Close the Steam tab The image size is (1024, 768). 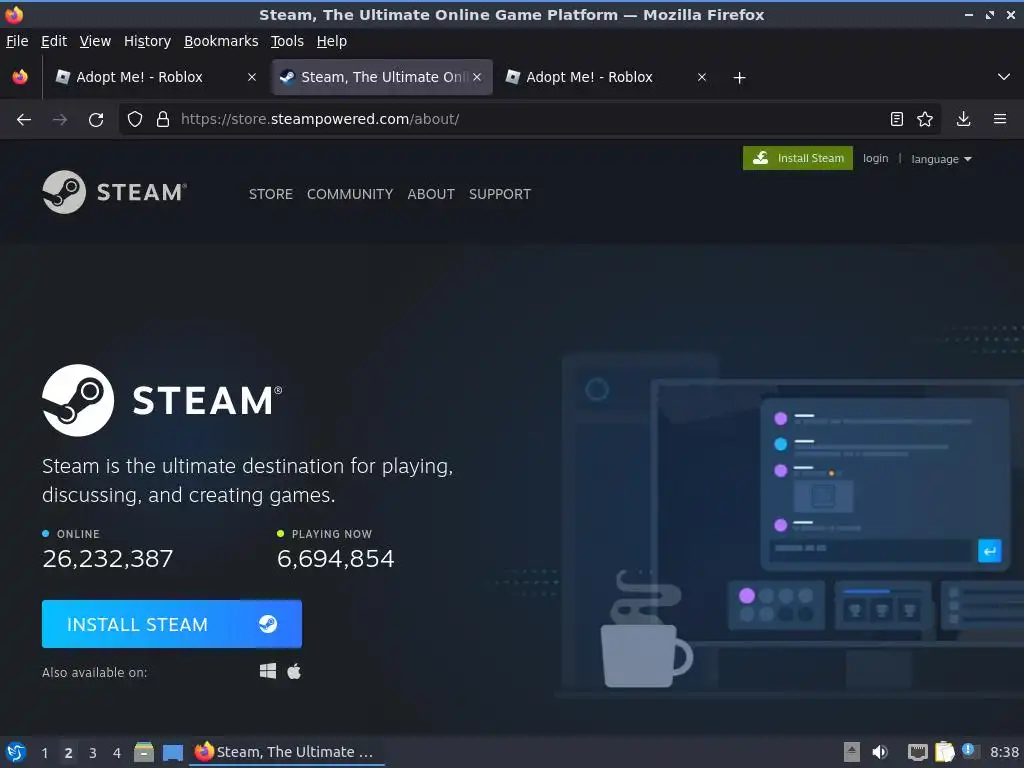pos(477,77)
